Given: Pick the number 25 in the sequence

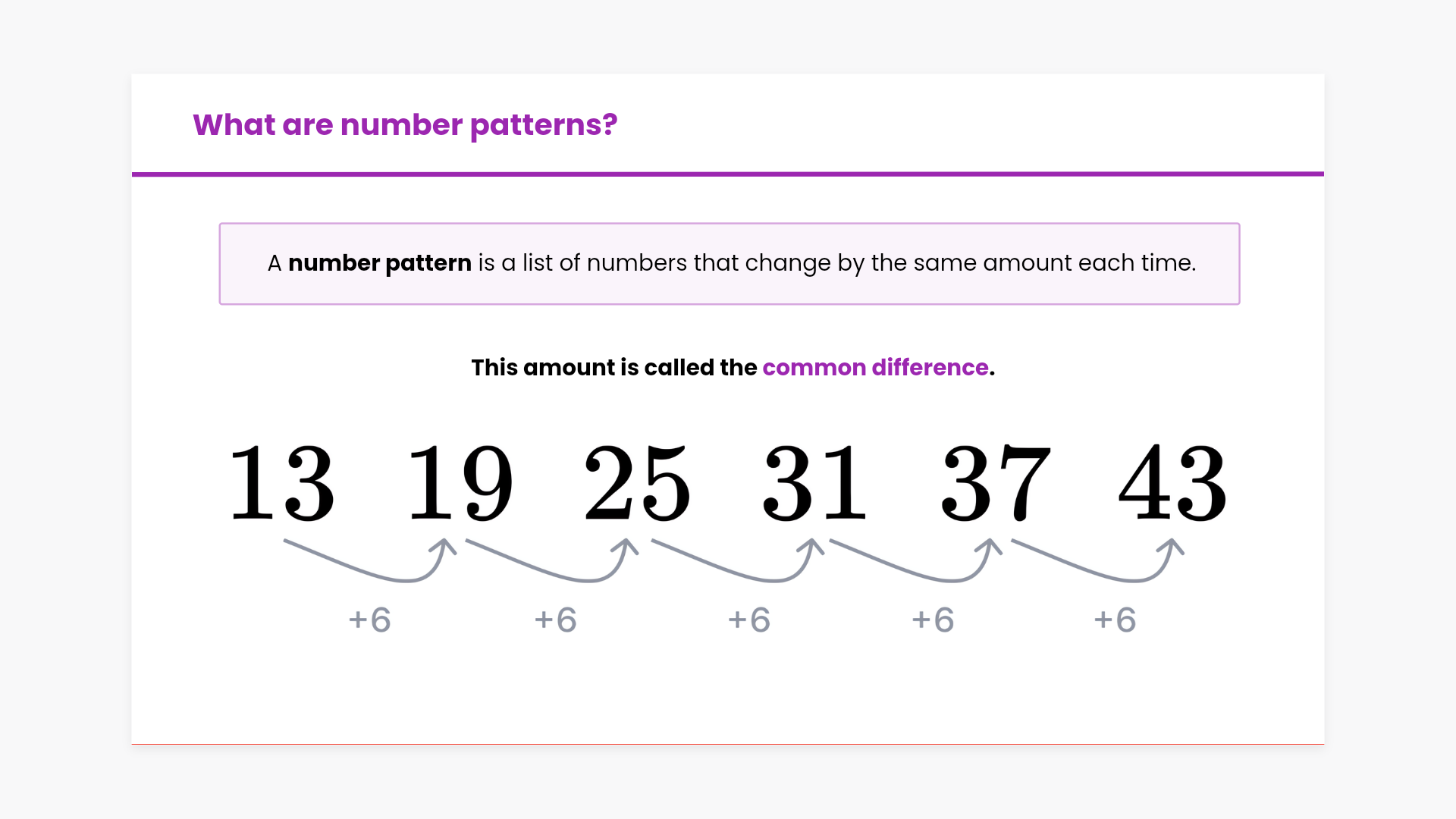Looking at the screenshot, I should [638, 483].
